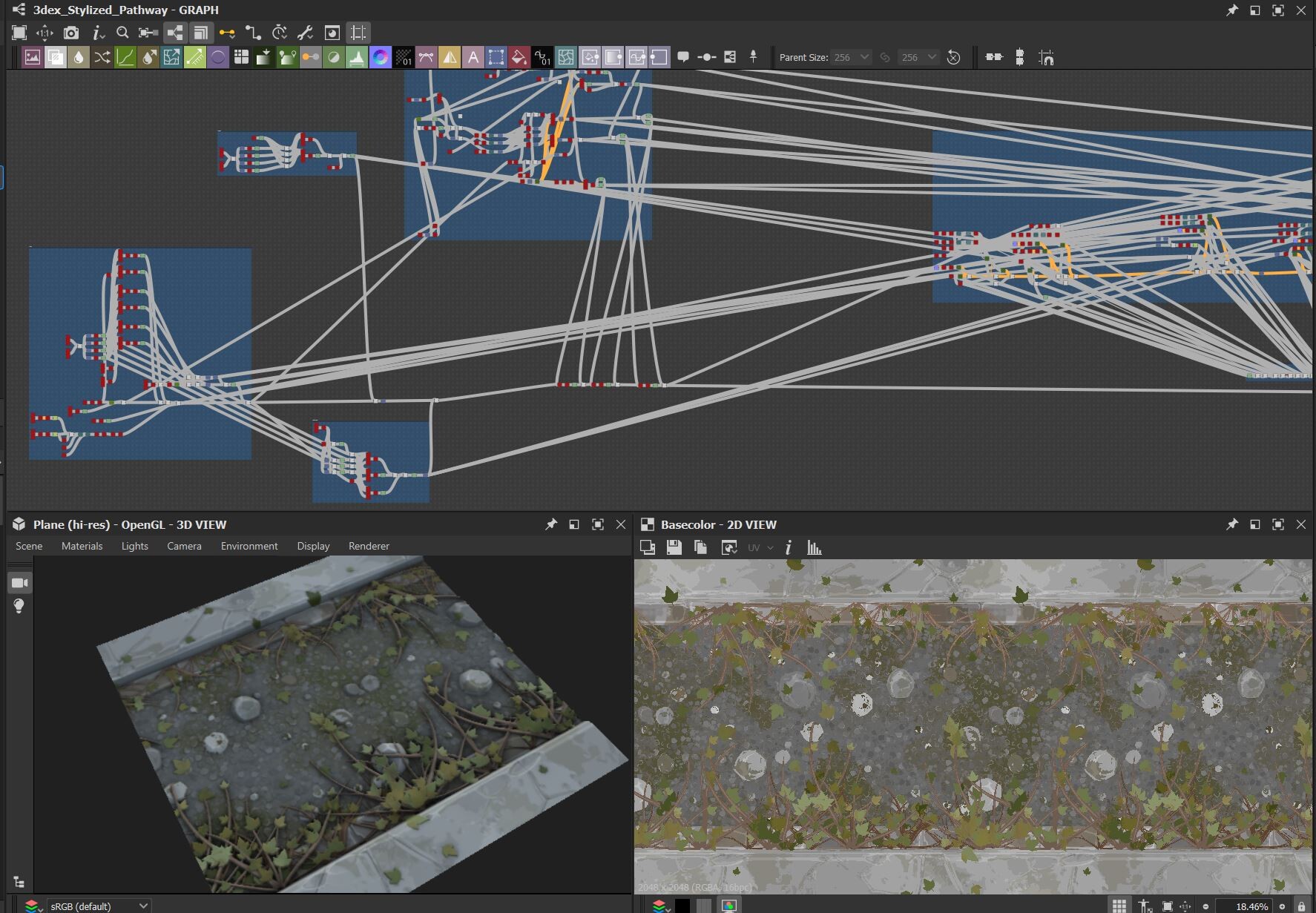Toggle the grid display in the 2D view

(x=1119, y=905)
